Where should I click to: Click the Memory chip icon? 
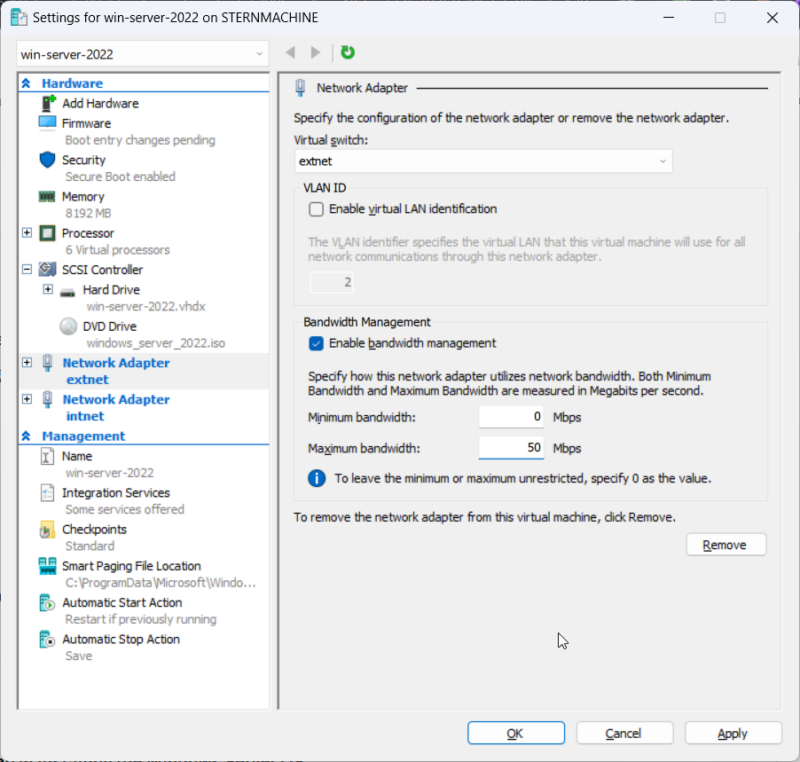[47, 196]
